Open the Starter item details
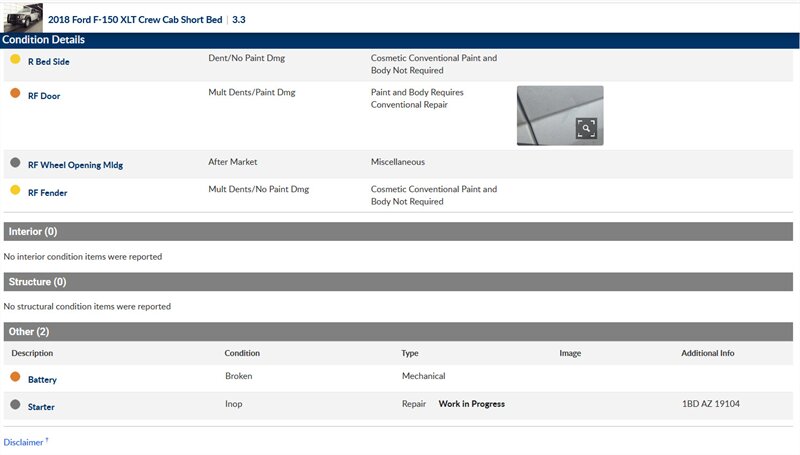 [x=41, y=407]
